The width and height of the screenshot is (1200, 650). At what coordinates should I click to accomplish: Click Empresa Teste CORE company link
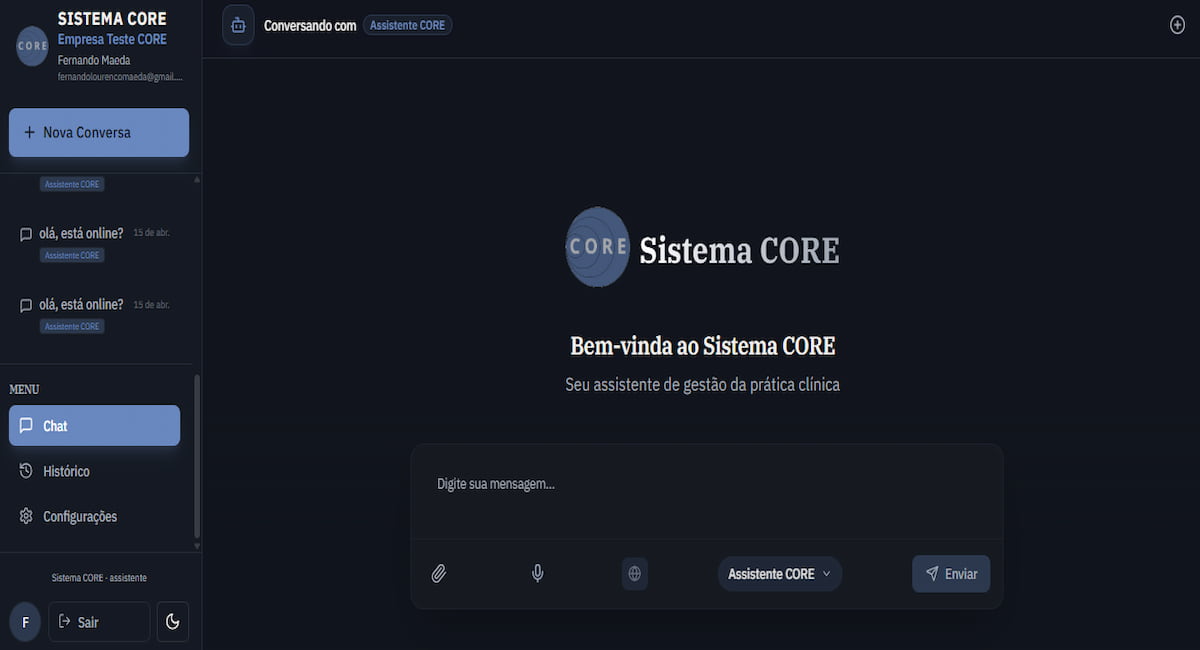112,40
